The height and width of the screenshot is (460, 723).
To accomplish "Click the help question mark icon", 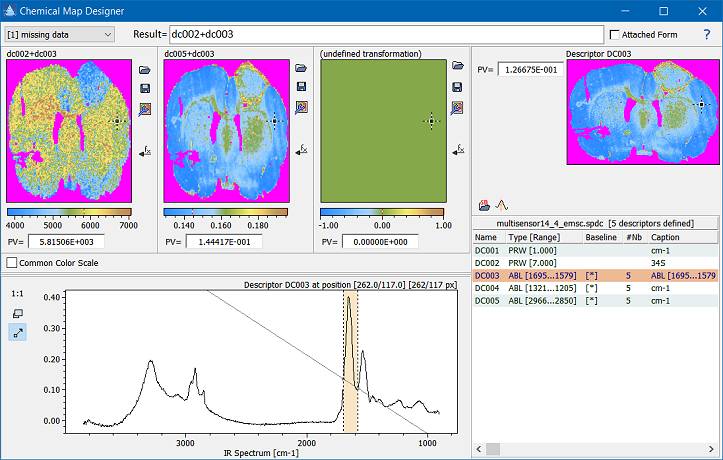I will point(706,34).
